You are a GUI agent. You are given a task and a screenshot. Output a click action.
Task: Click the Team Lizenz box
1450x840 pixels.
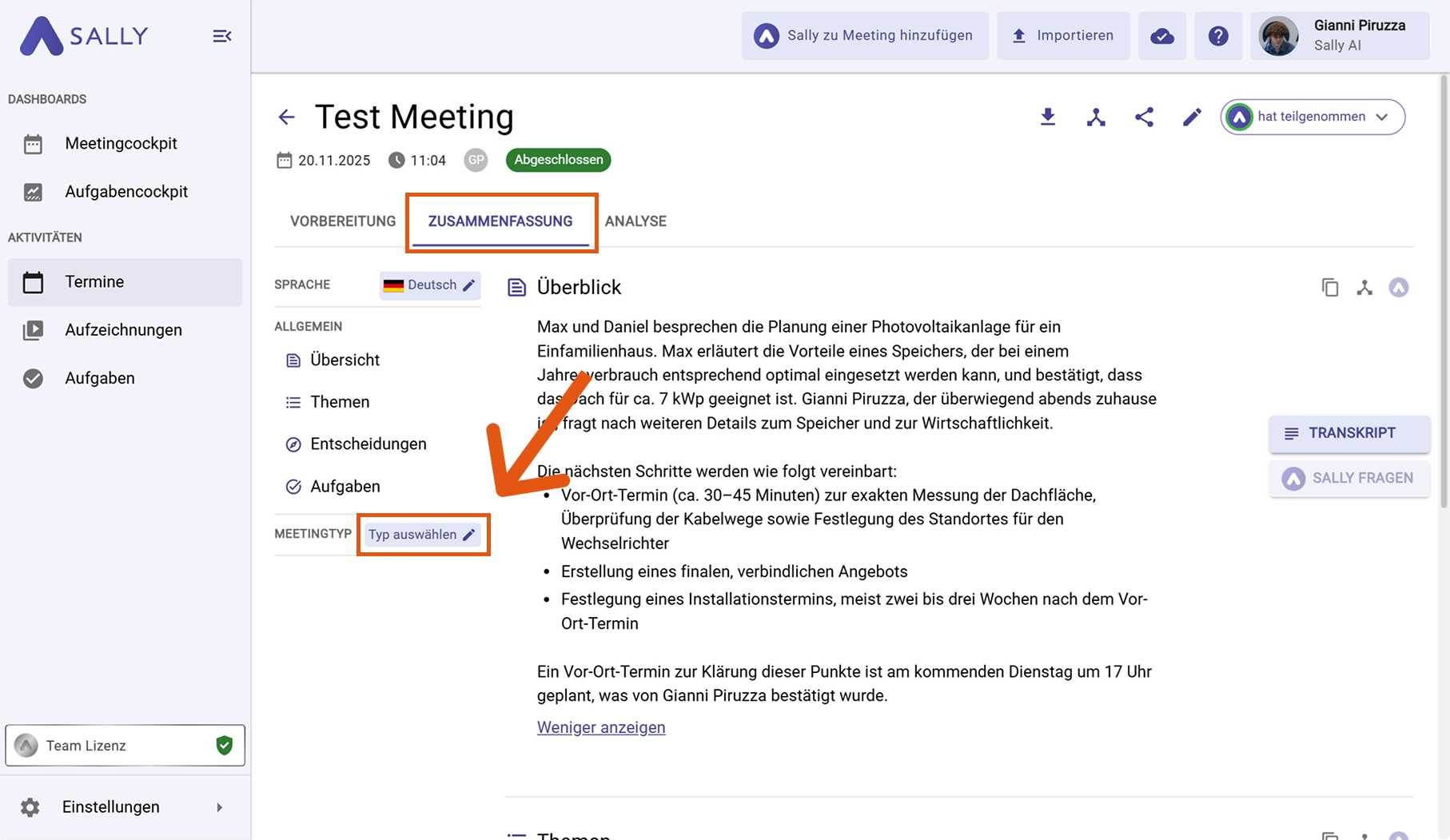pos(125,746)
